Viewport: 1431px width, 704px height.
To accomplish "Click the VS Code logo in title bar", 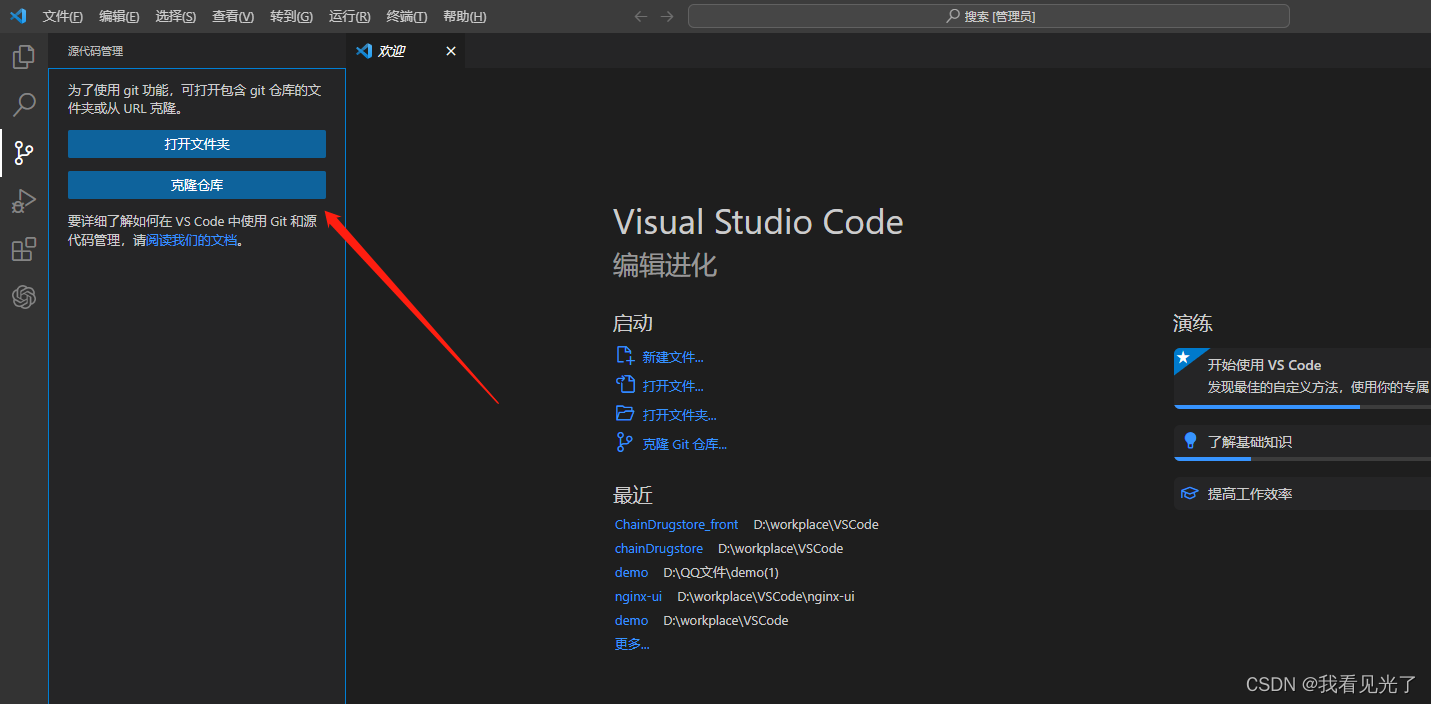I will (18, 16).
